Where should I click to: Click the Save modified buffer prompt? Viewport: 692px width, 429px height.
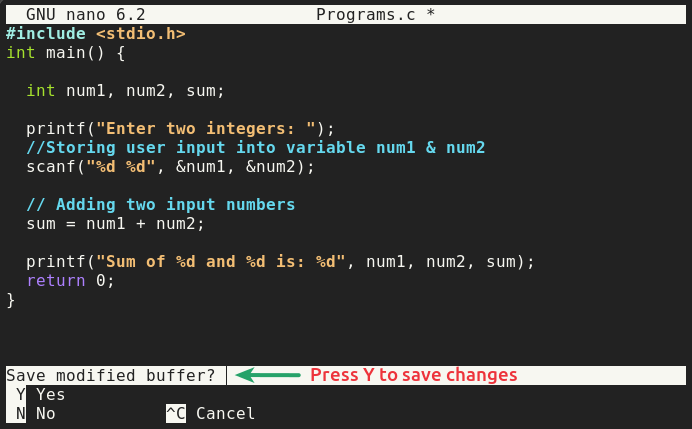tap(111, 375)
